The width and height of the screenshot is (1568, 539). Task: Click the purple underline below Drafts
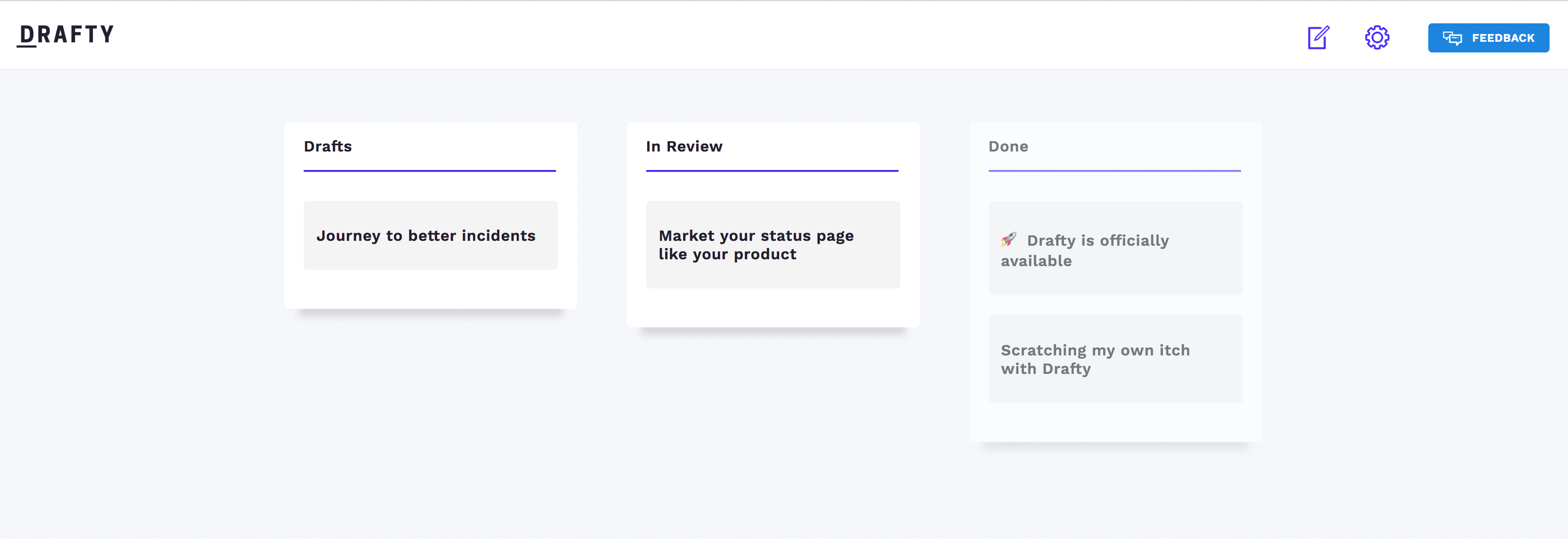coord(429,171)
